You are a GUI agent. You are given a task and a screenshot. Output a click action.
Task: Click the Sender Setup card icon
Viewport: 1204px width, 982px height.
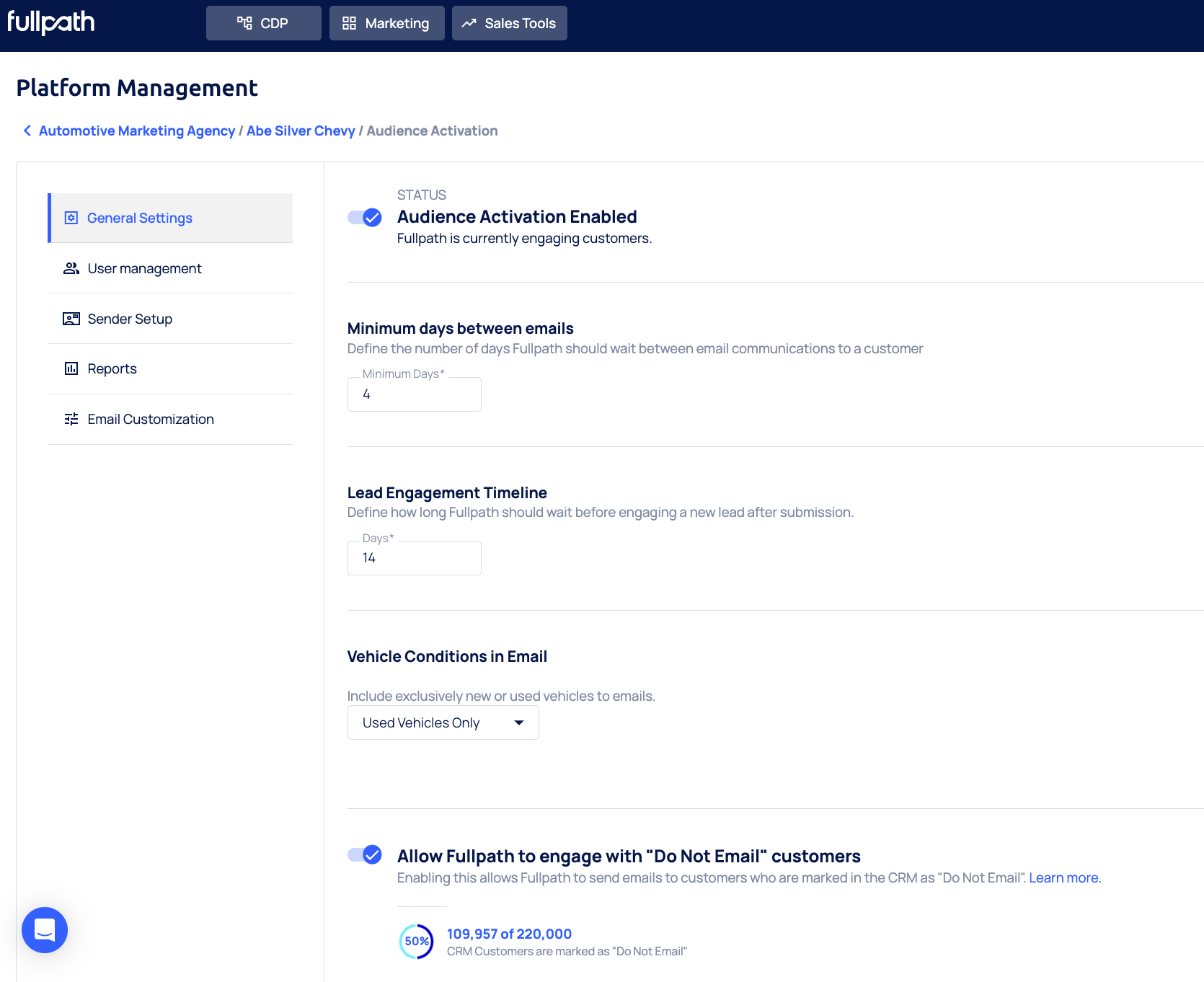71,319
